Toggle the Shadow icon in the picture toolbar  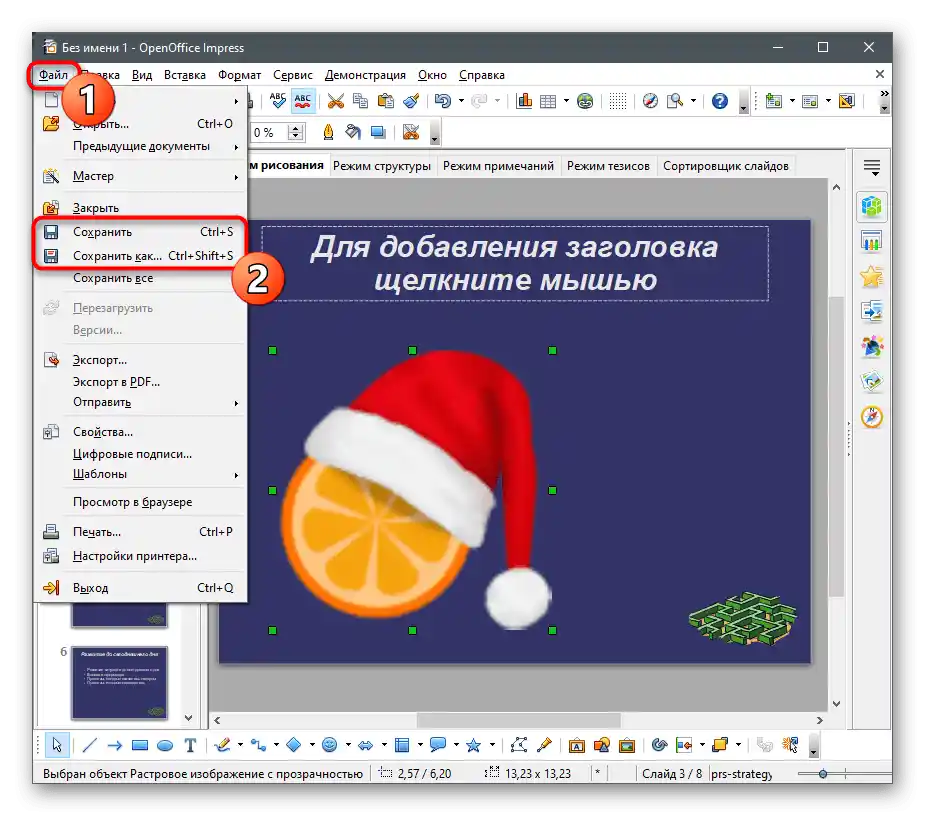click(x=378, y=132)
